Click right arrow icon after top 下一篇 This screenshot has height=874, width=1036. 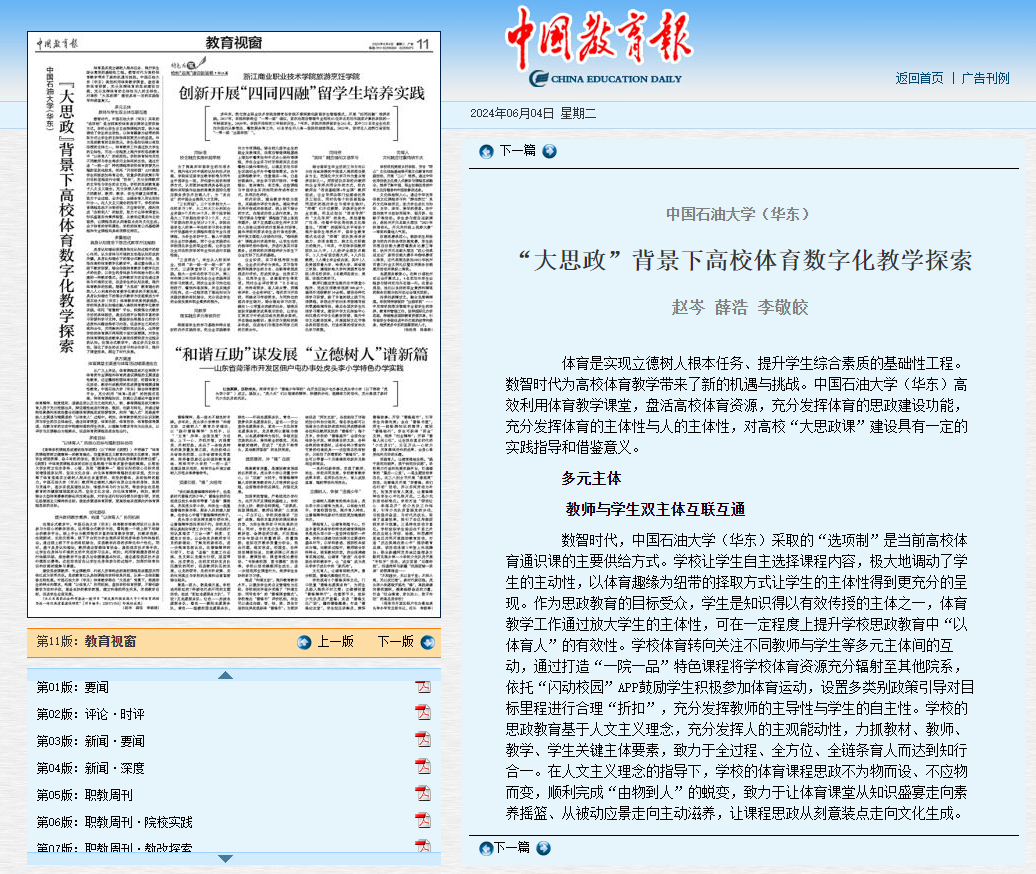pos(544,151)
